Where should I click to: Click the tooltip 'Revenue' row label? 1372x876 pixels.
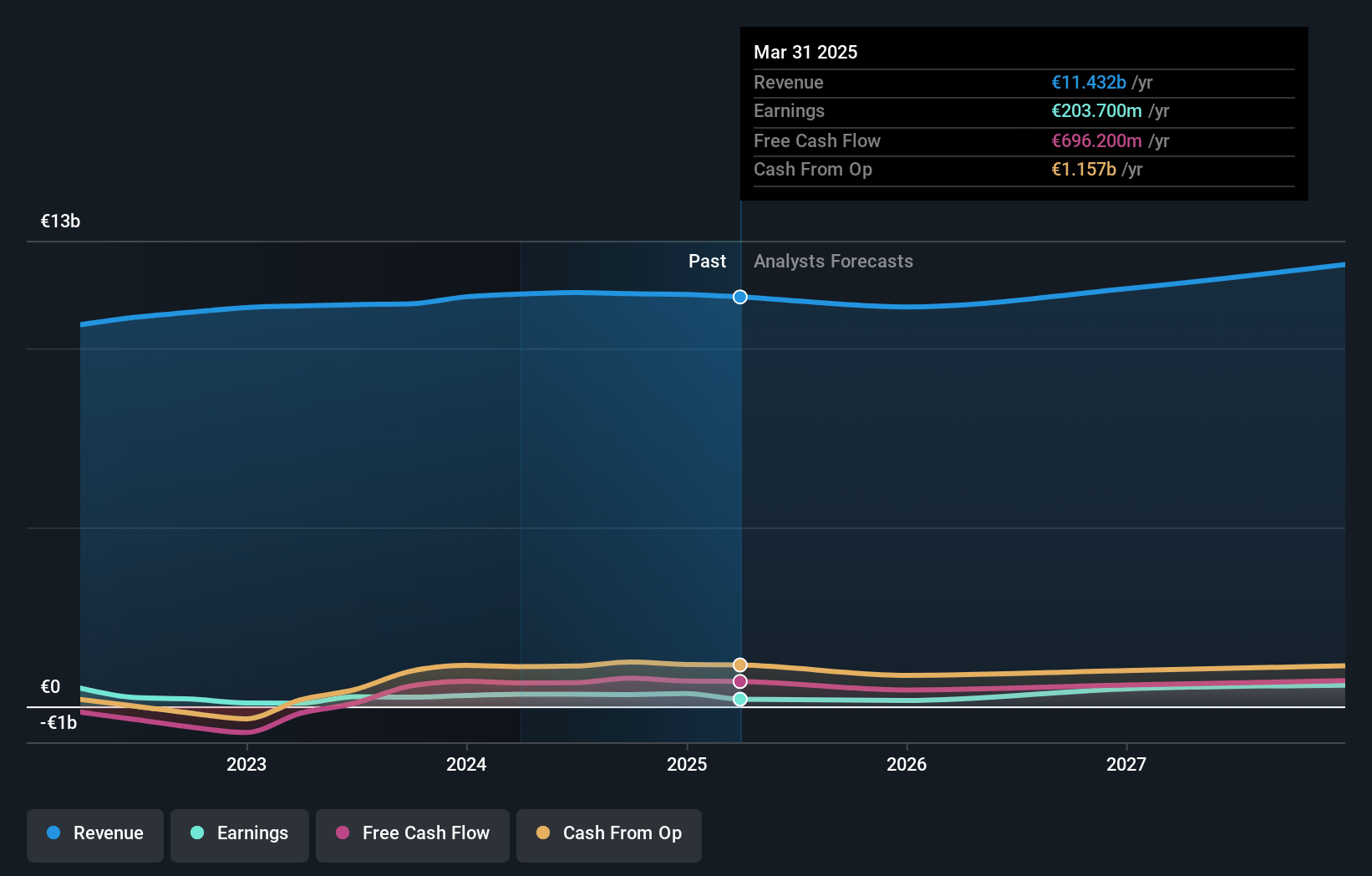coord(789,83)
